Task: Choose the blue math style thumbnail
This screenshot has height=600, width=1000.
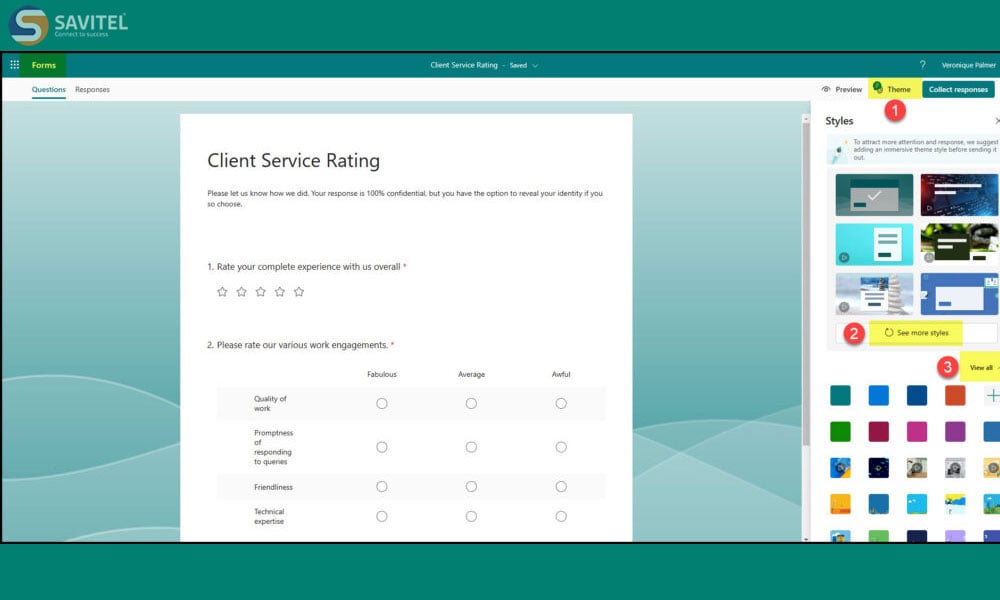Action: [x=959, y=294]
